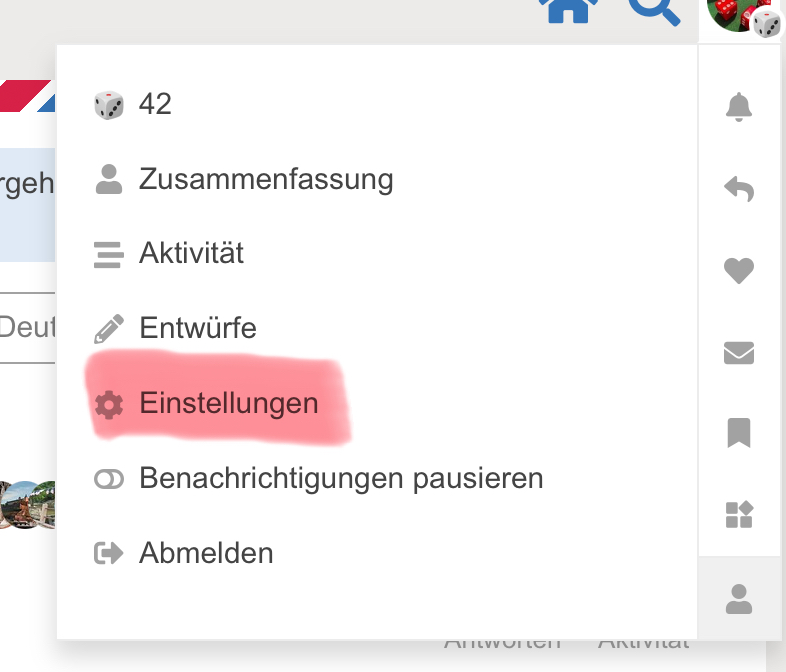Toggle Benachrichtigungen pausieren
The height and width of the screenshot is (672, 786).
click(x=340, y=478)
